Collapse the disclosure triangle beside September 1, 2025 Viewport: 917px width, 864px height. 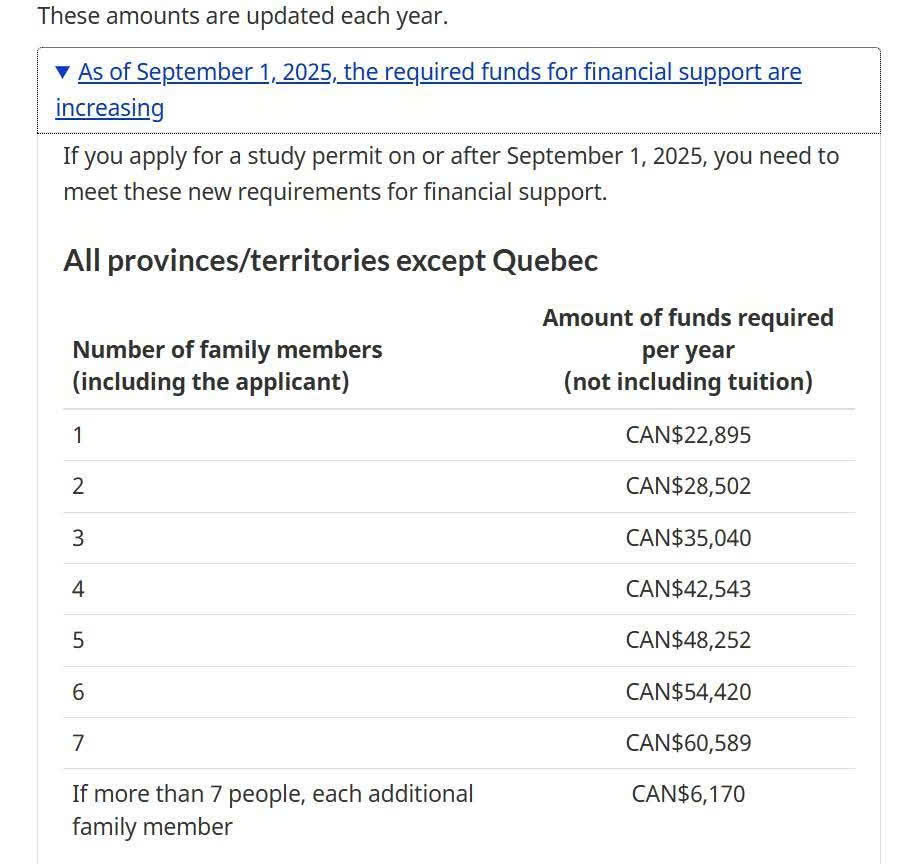click(x=63, y=72)
